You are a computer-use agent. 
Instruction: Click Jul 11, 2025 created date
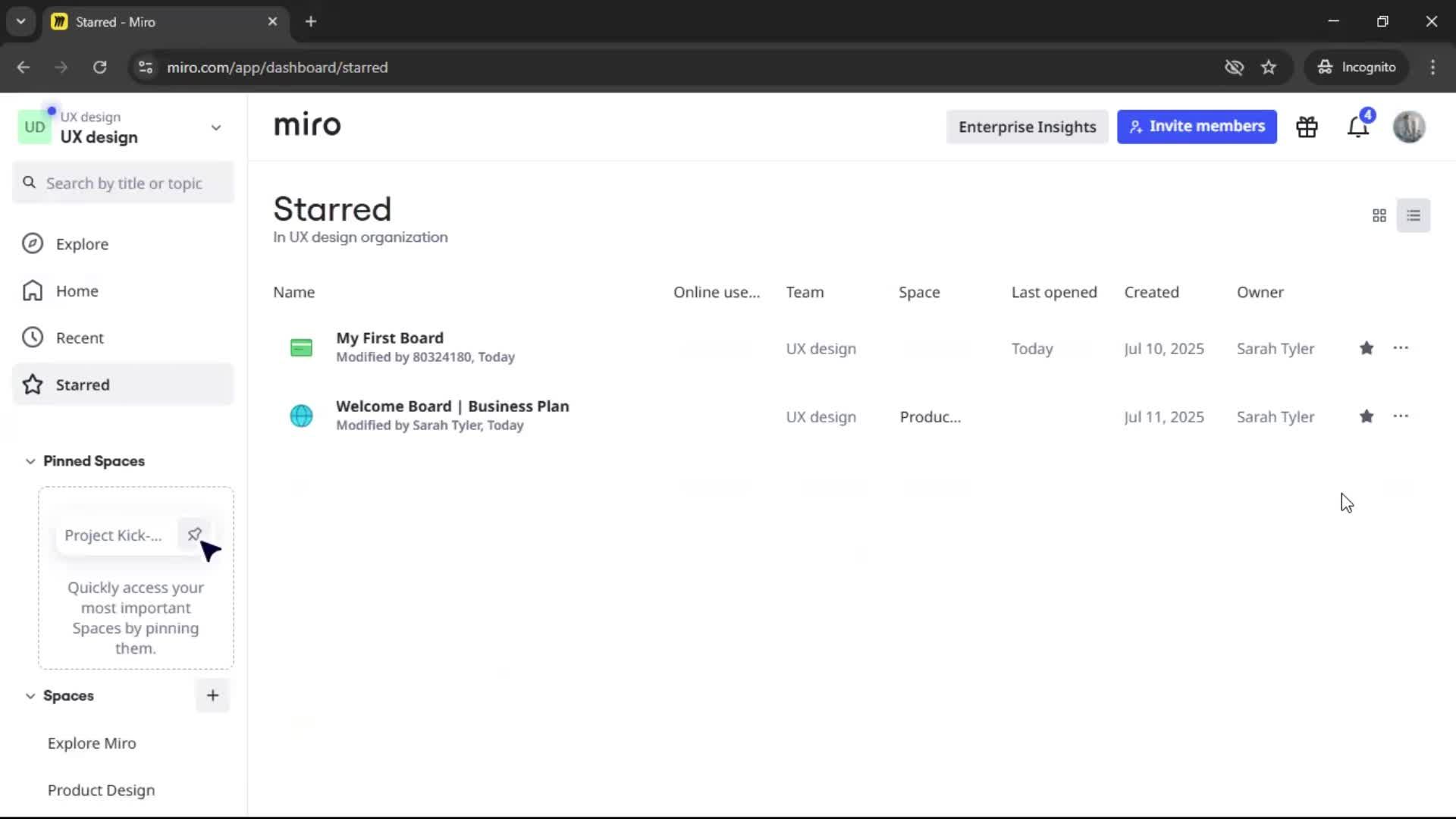coord(1163,417)
